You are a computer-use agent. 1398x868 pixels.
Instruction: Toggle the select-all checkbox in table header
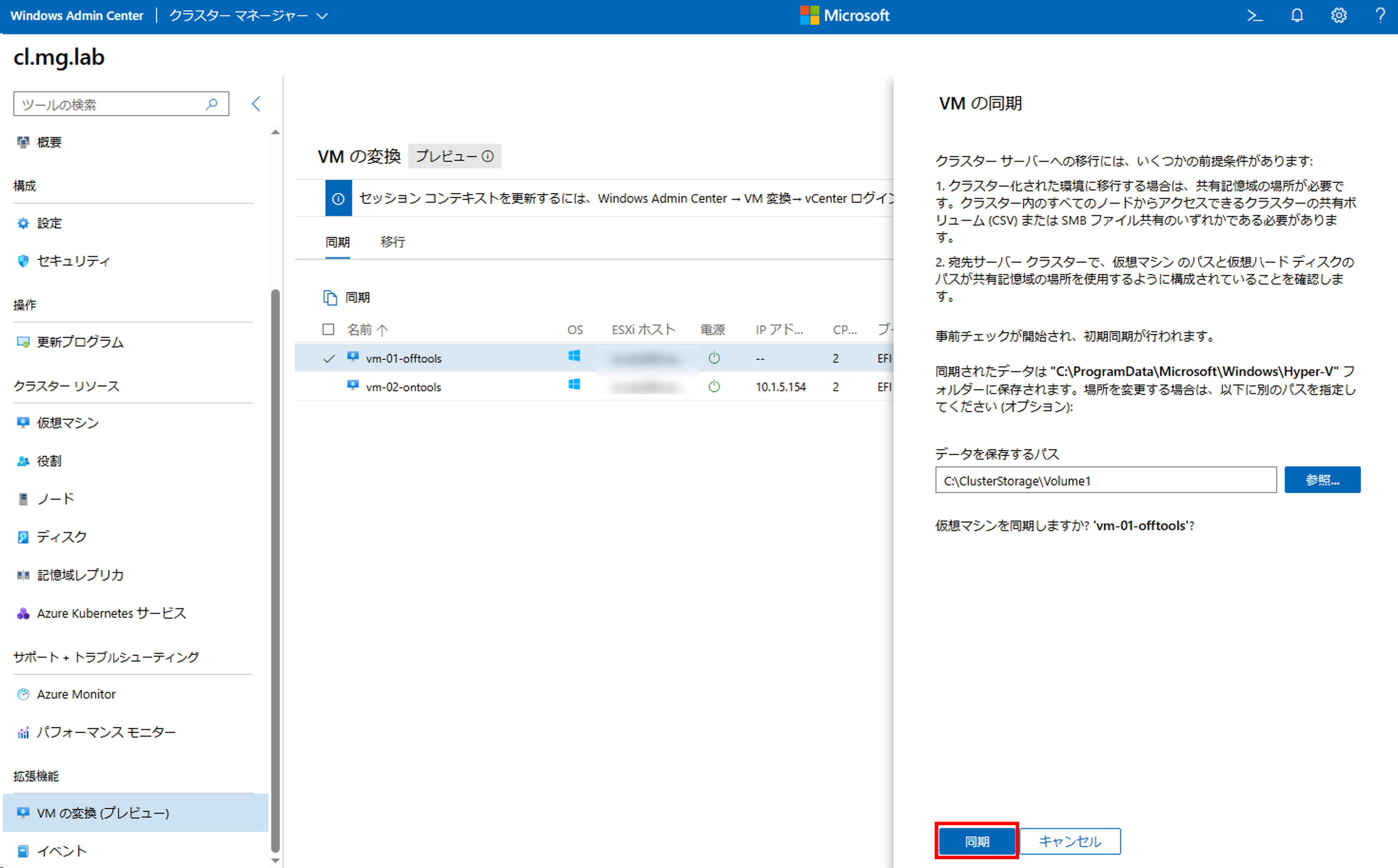[328, 329]
